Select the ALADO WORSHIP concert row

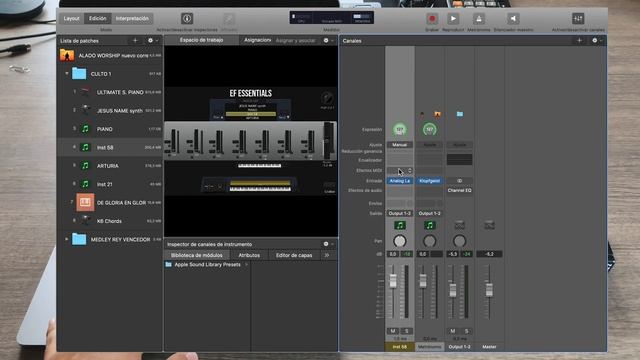coord(111,55)
